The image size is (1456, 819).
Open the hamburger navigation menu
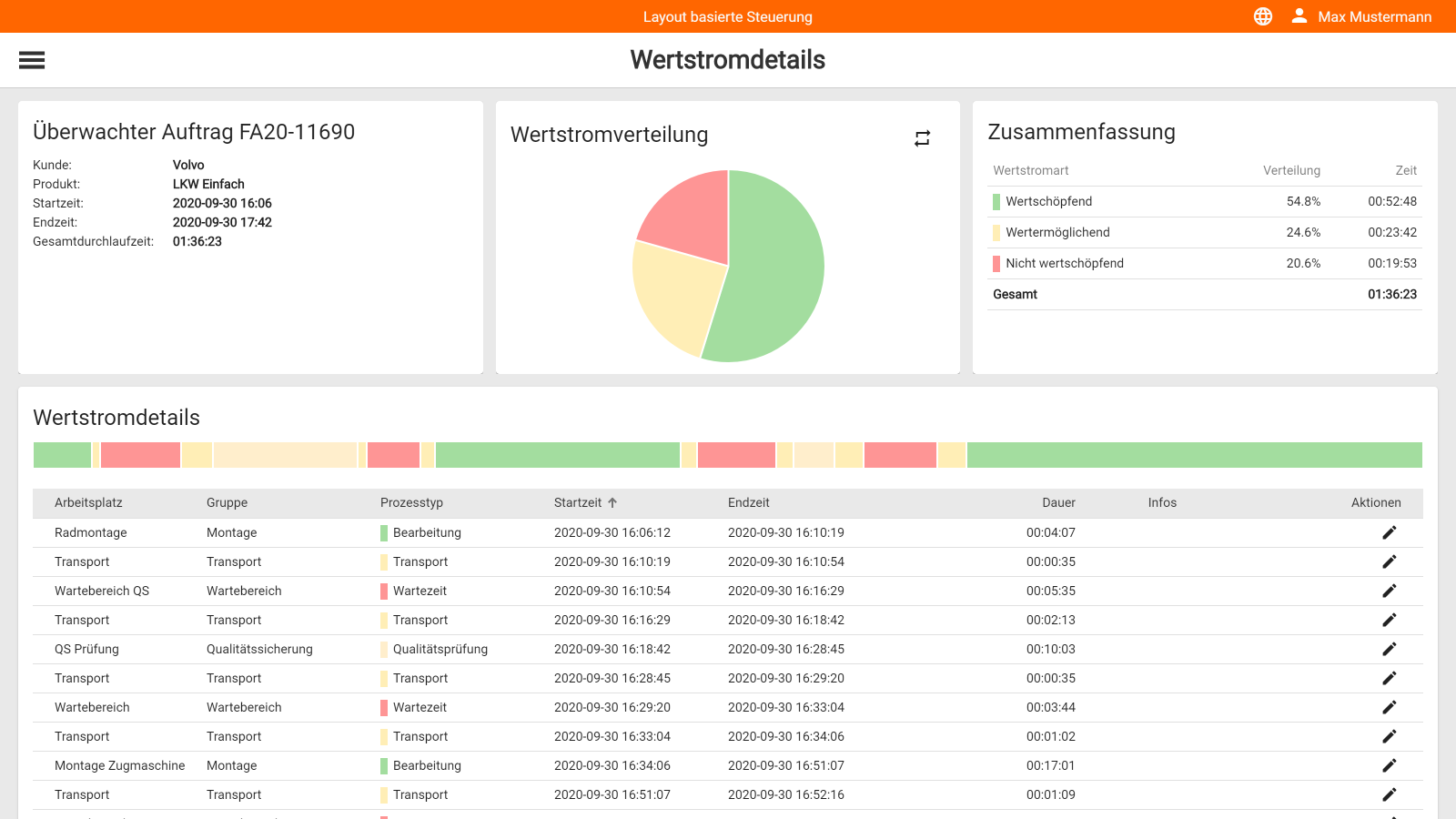point(32,59)
